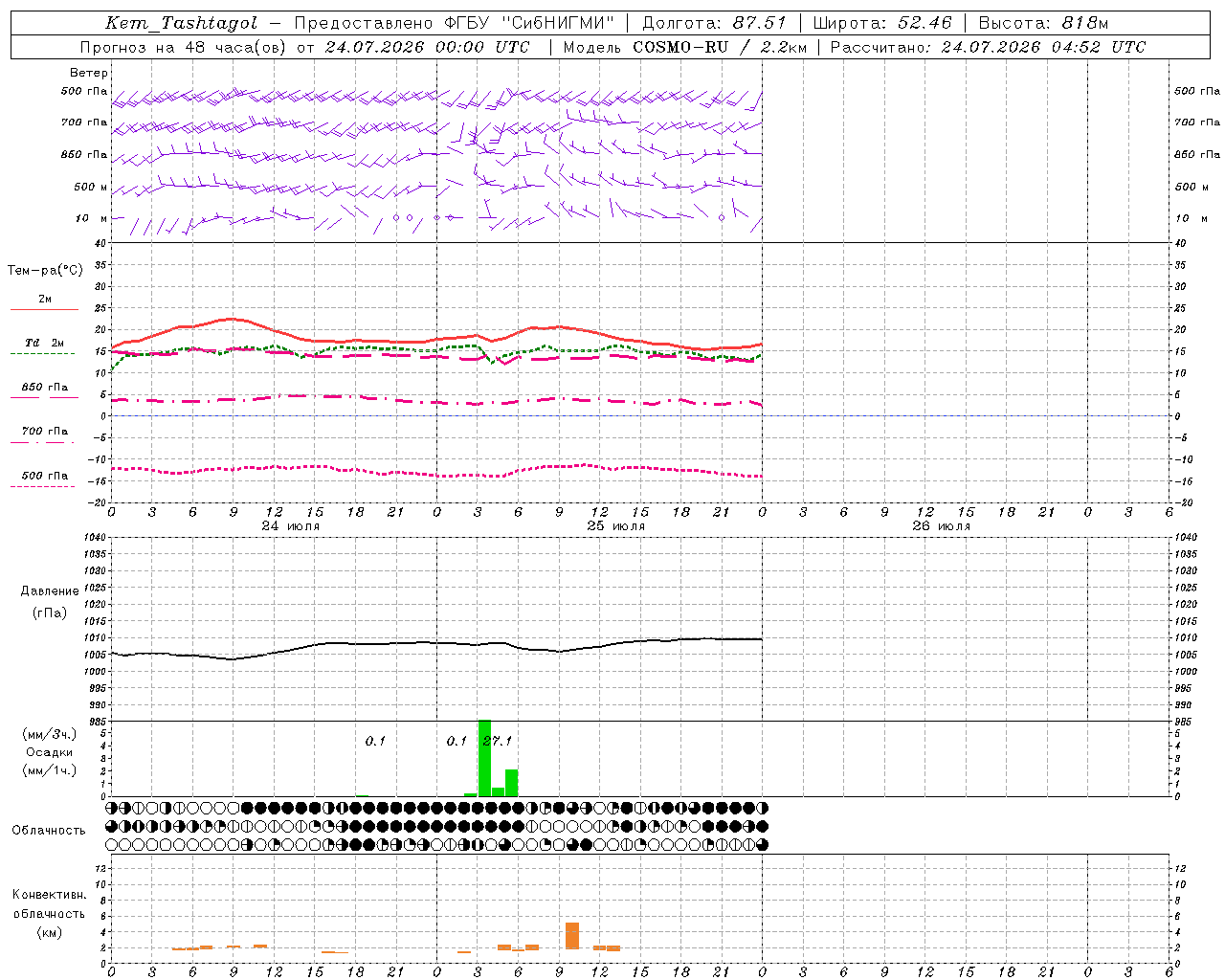Click the Тем-ра(°C) temperature axis label
Screen dimensions: 1225x980
(45, 271)
